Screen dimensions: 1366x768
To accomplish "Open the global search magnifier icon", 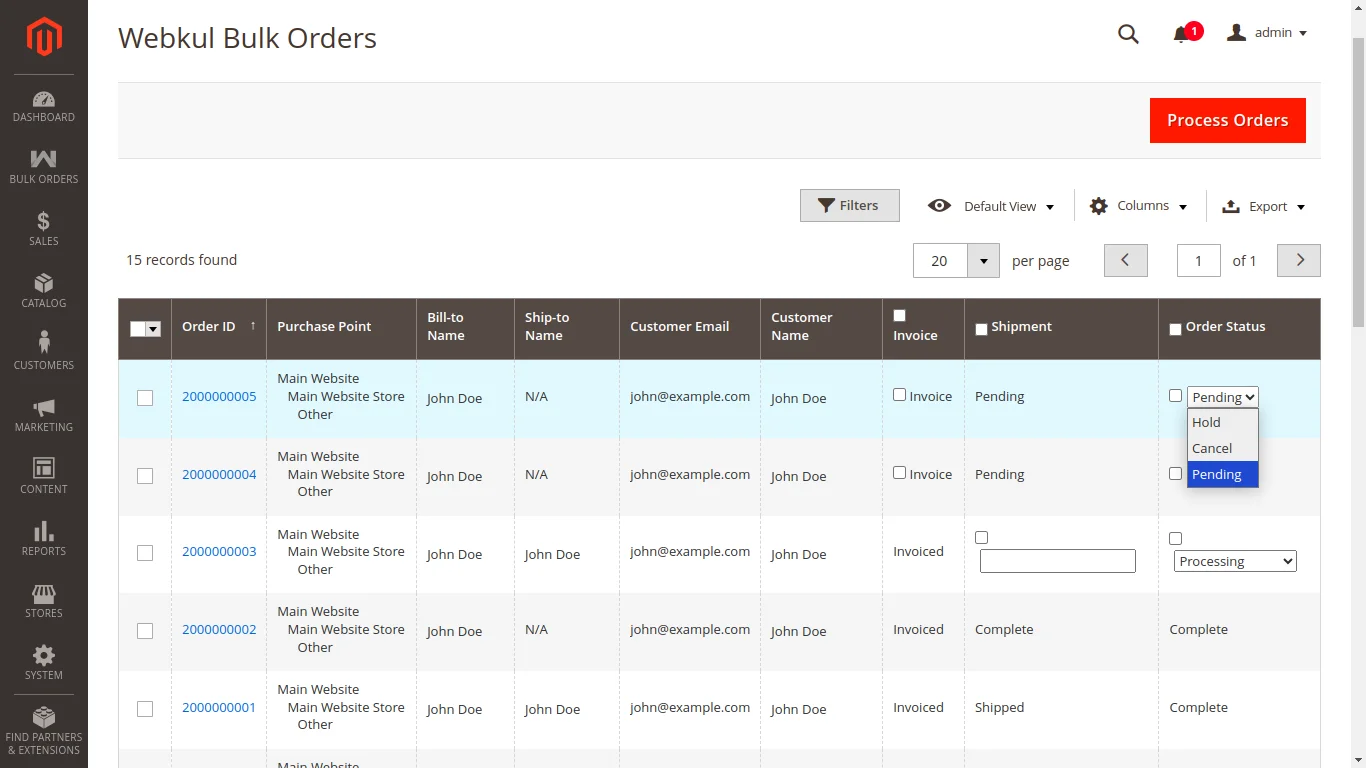I will (x=1128, y=33).
